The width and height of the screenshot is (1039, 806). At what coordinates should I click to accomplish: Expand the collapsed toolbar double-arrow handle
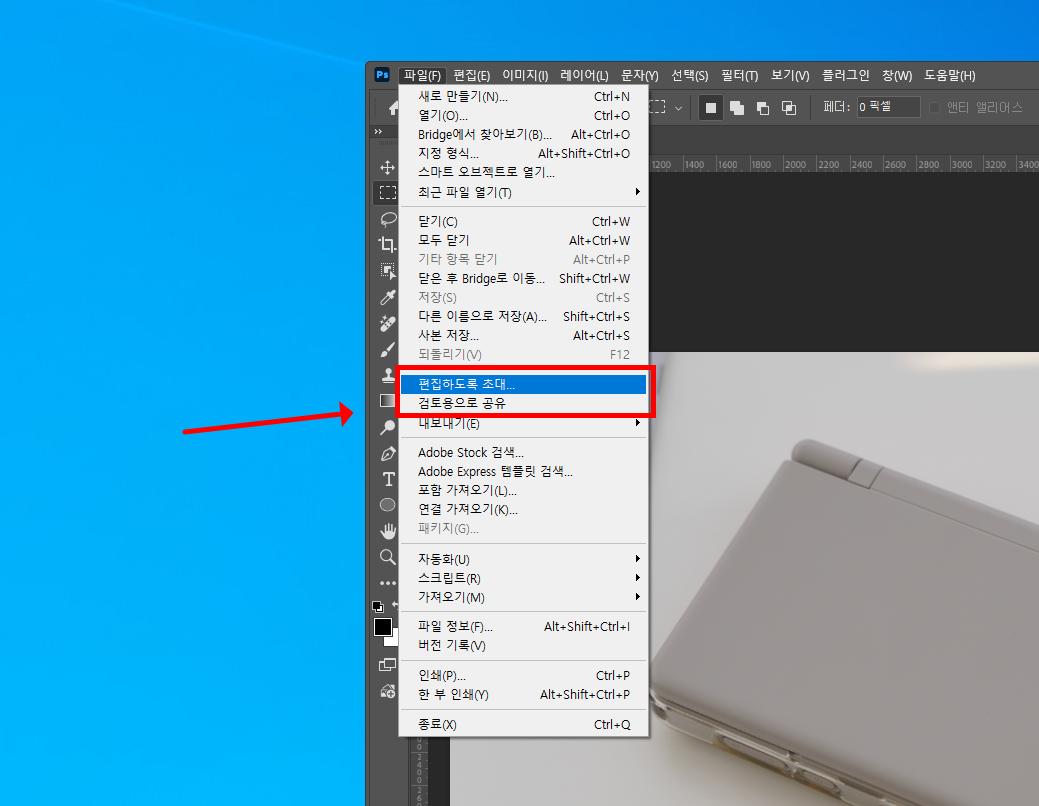(378, 131)
